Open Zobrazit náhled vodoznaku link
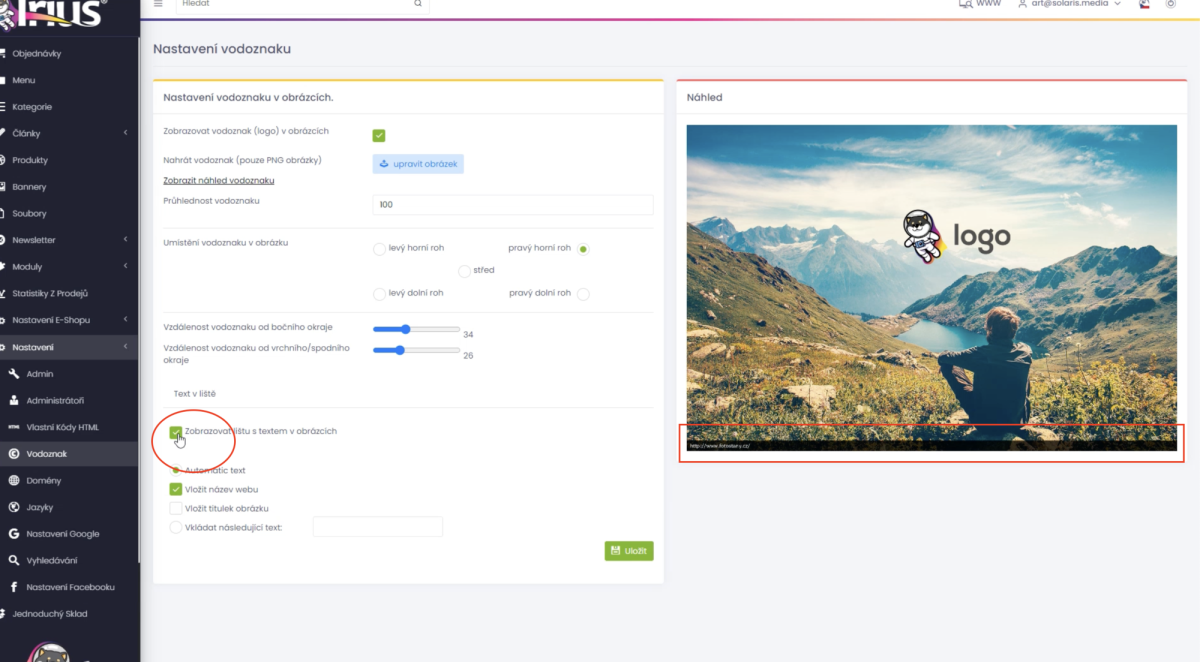 click(x=219, y=180)
